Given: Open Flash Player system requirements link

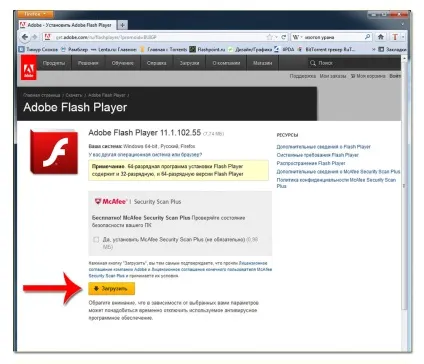Looking at the screenshot, I should pos(318,155).
